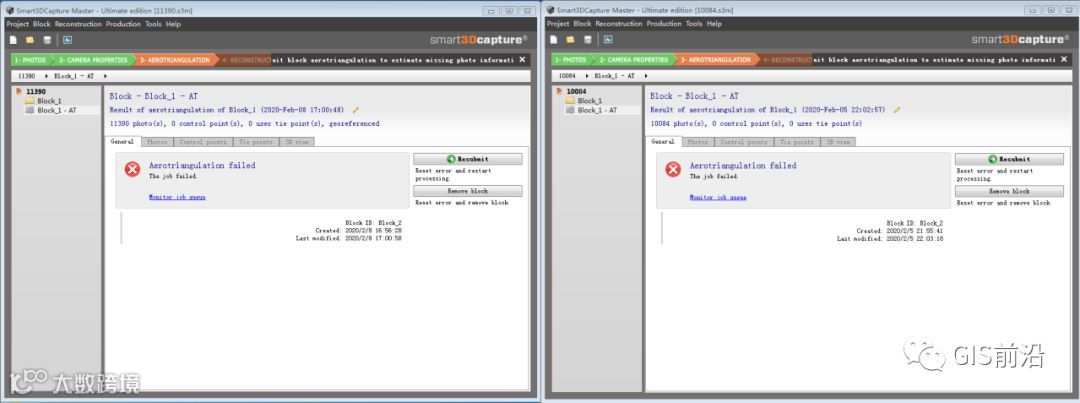This screenshot has width=1080, height=403.
Task: Switch to the Tie points tab in the 11390 window
Action: [256, 142]
